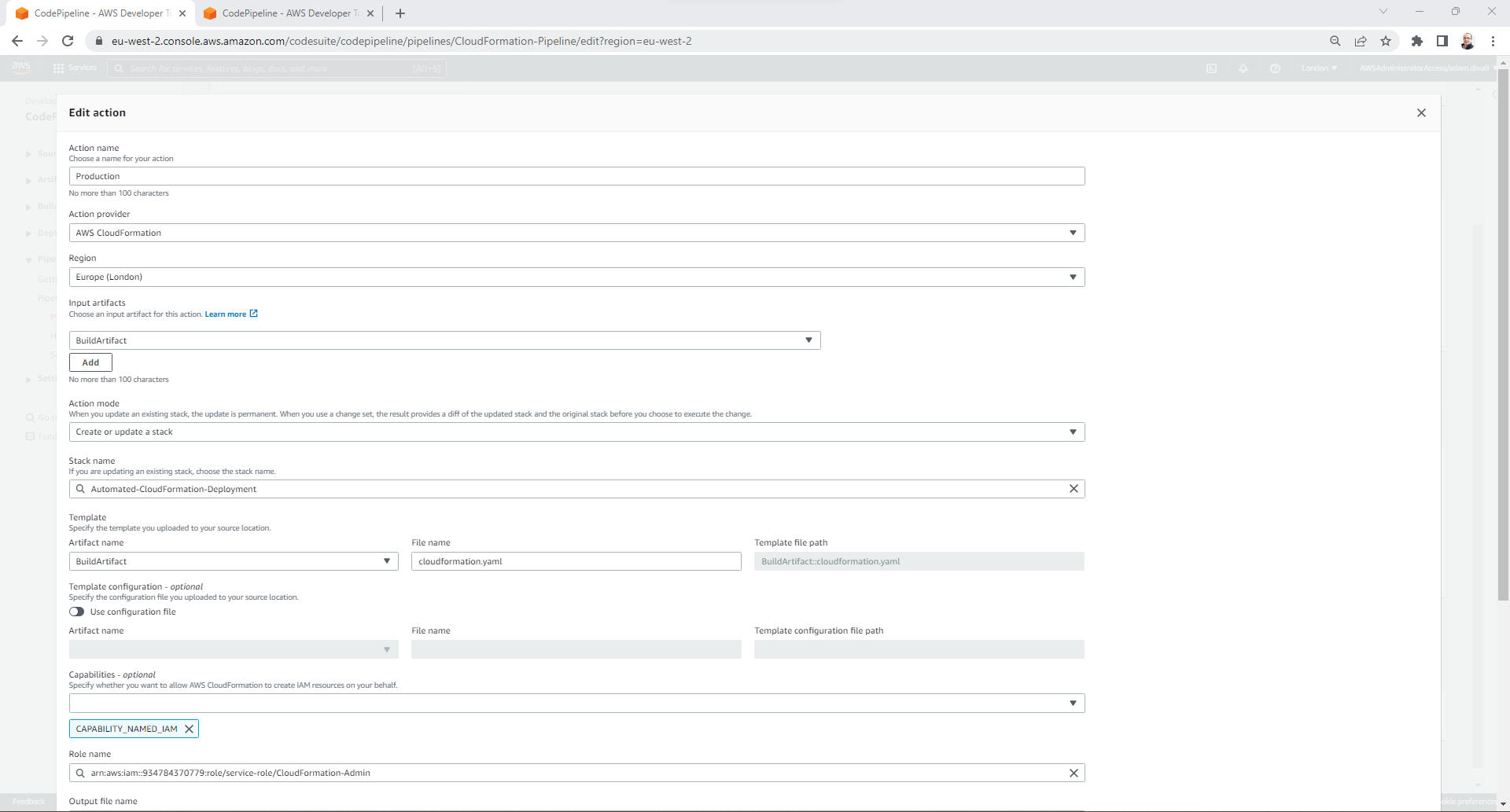Open the London region selector

coord(1319,68)
